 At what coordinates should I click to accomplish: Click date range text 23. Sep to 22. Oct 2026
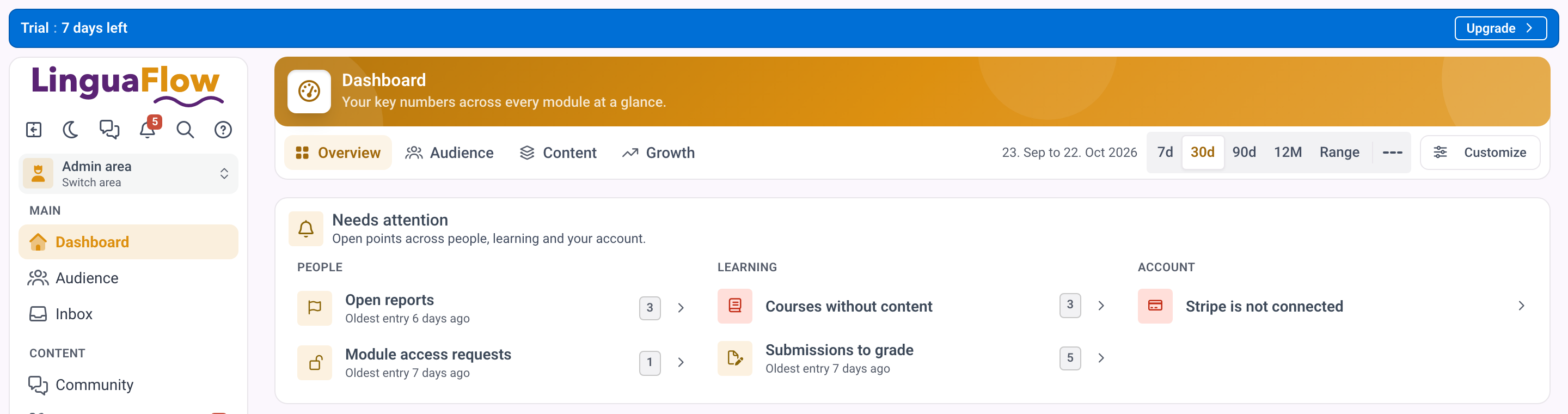pyautogui.click(x=1069, y=152)
